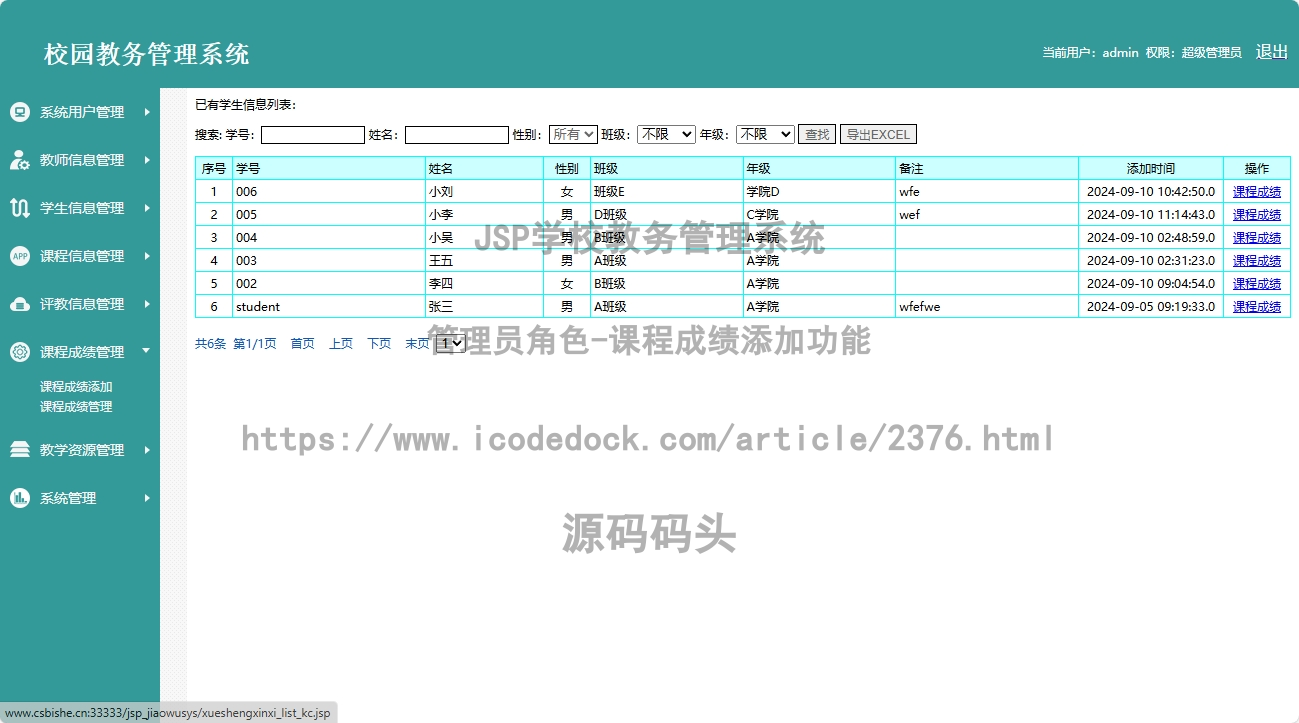Viewport: 1299px width, 723px height.
Task: Click 课程成绩 link for student 006
Action: [1257, 191]
